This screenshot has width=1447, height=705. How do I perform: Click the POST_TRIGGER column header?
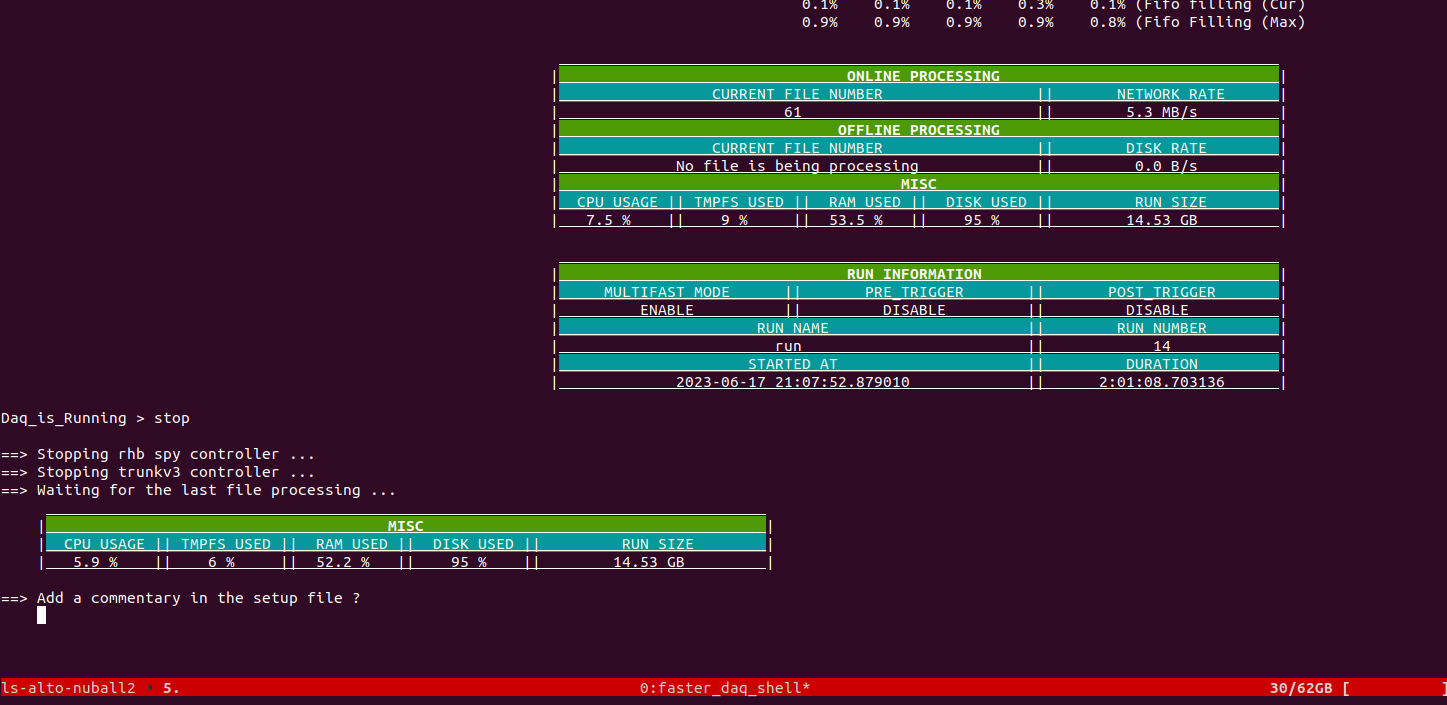pyautogui.click(x=1161, y=292)
